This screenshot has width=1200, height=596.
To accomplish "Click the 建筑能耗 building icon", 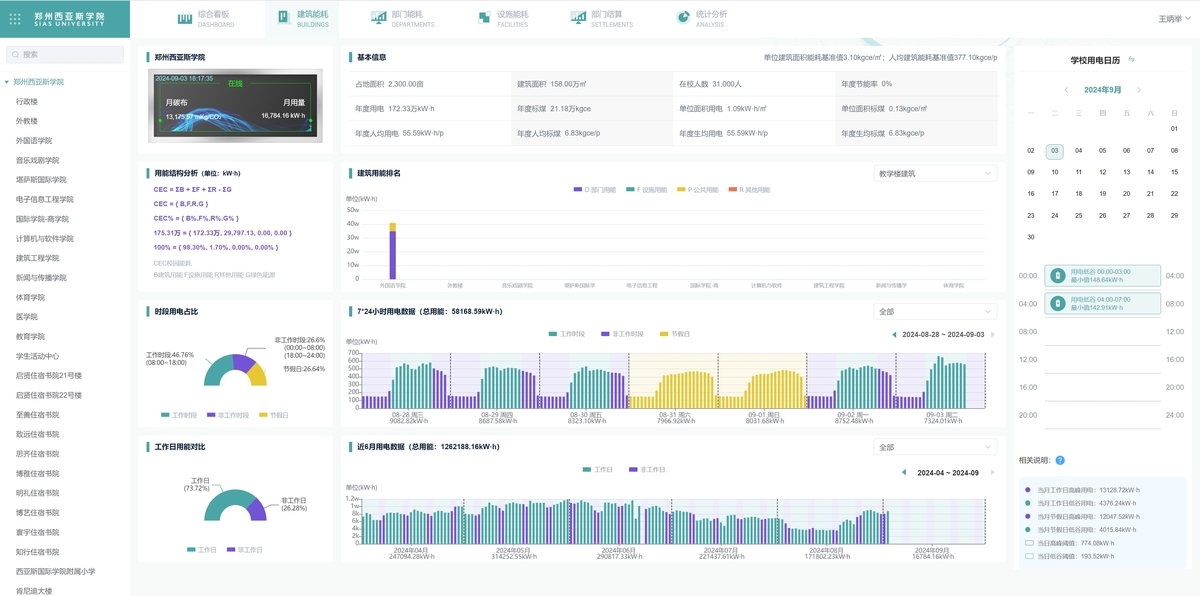I will (283, 18).
